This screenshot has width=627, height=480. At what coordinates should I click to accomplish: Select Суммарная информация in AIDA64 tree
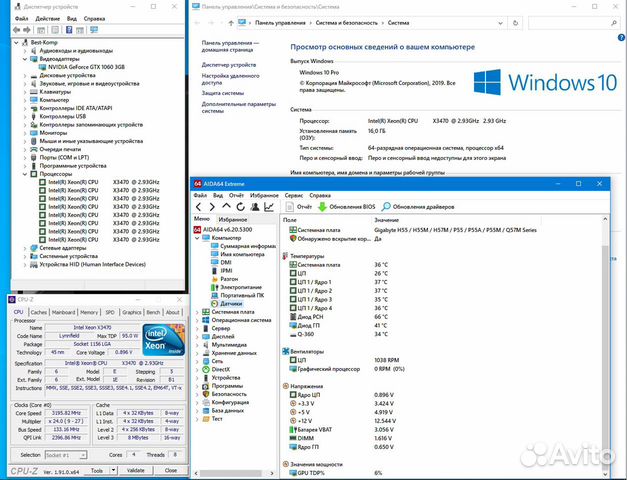point(243,246)
